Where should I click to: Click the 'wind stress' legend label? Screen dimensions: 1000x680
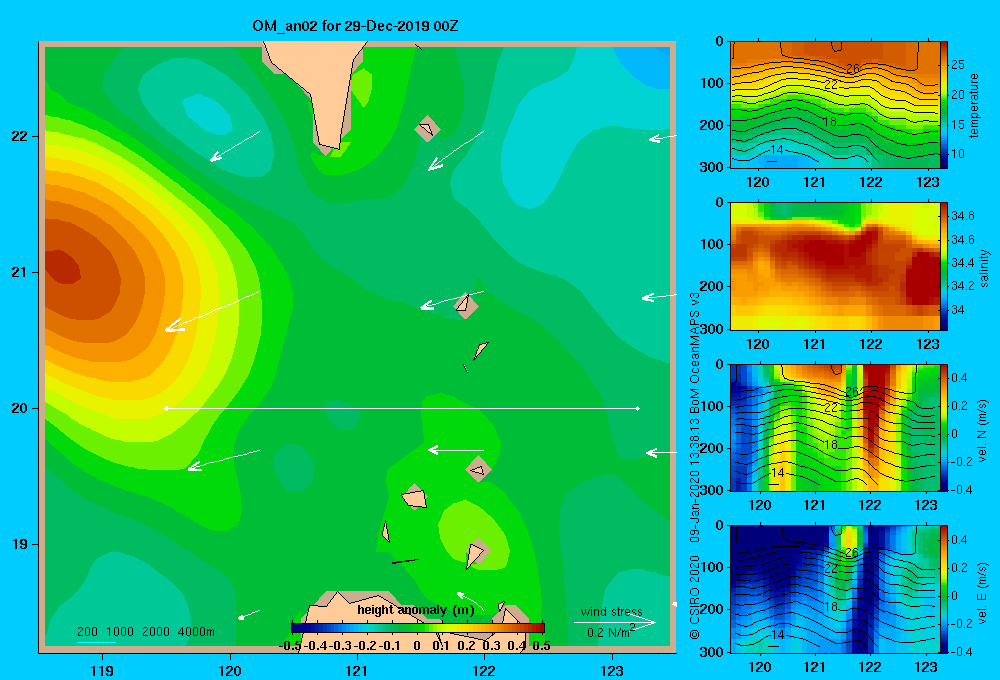point(611,612)
